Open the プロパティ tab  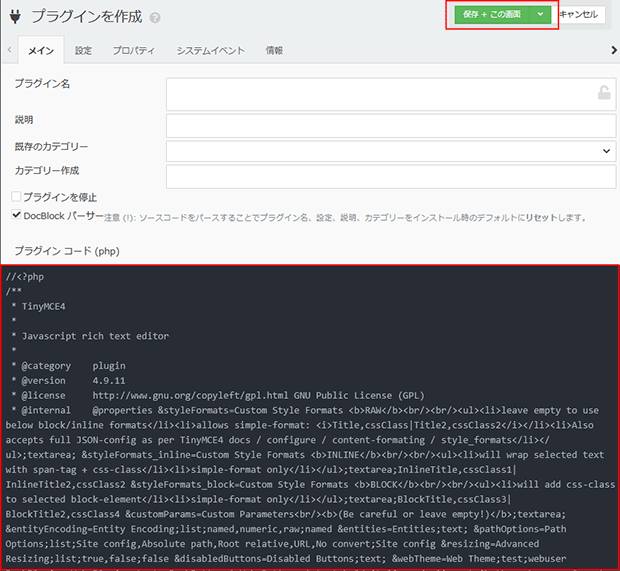[133, 50]
